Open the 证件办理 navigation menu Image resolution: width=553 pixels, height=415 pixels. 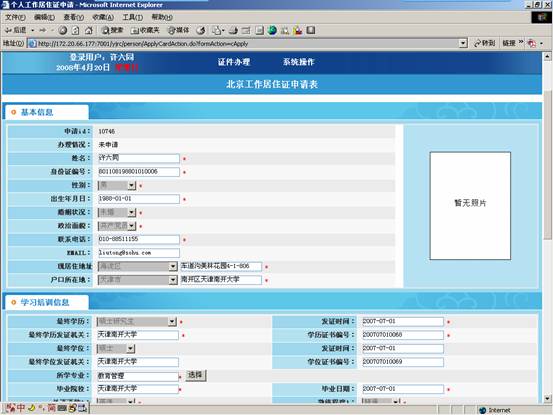[x=234, y=62]
